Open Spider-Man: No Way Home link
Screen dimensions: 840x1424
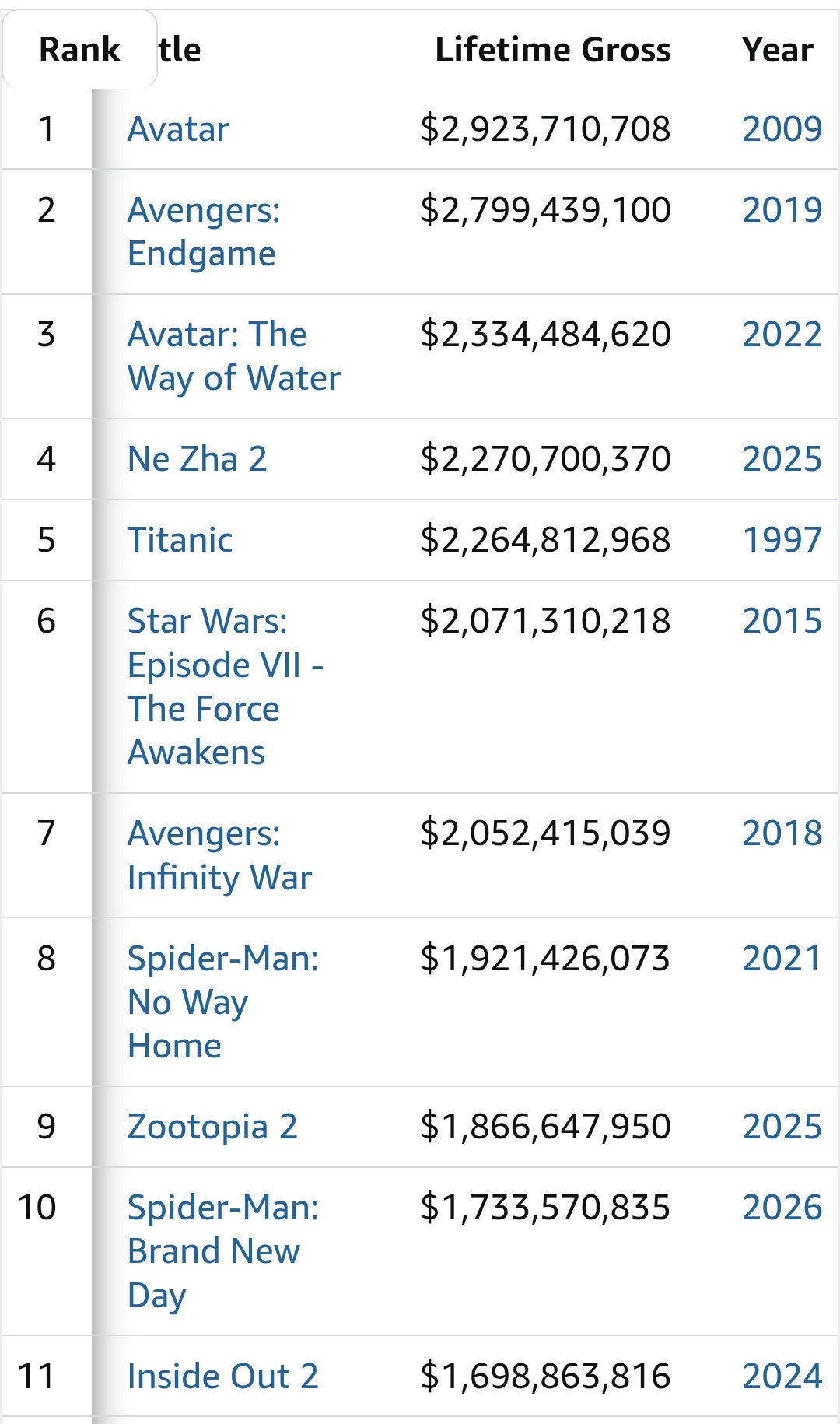tap(223, 1002)
